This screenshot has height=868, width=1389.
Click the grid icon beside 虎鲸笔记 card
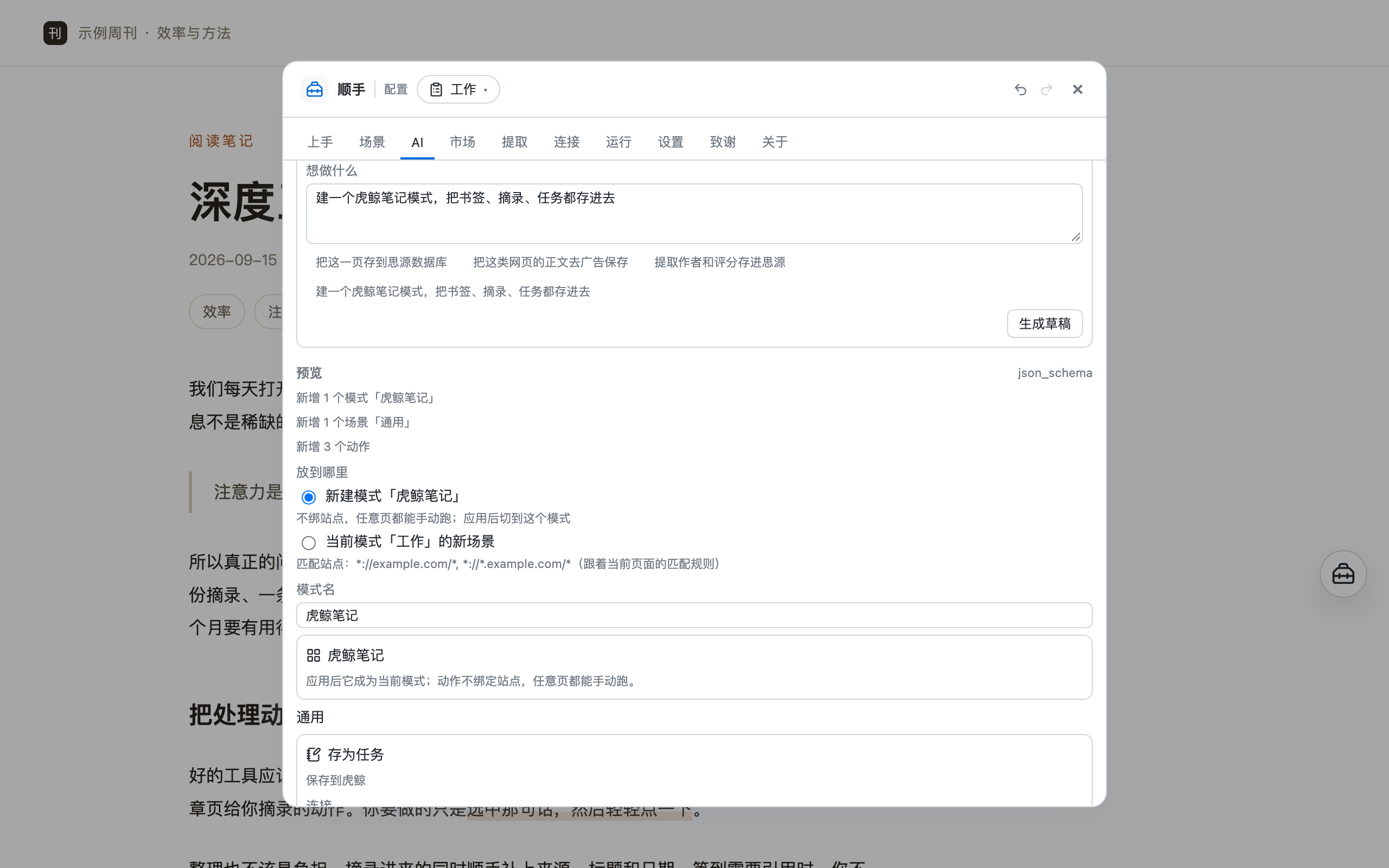[x=314, y=655]
